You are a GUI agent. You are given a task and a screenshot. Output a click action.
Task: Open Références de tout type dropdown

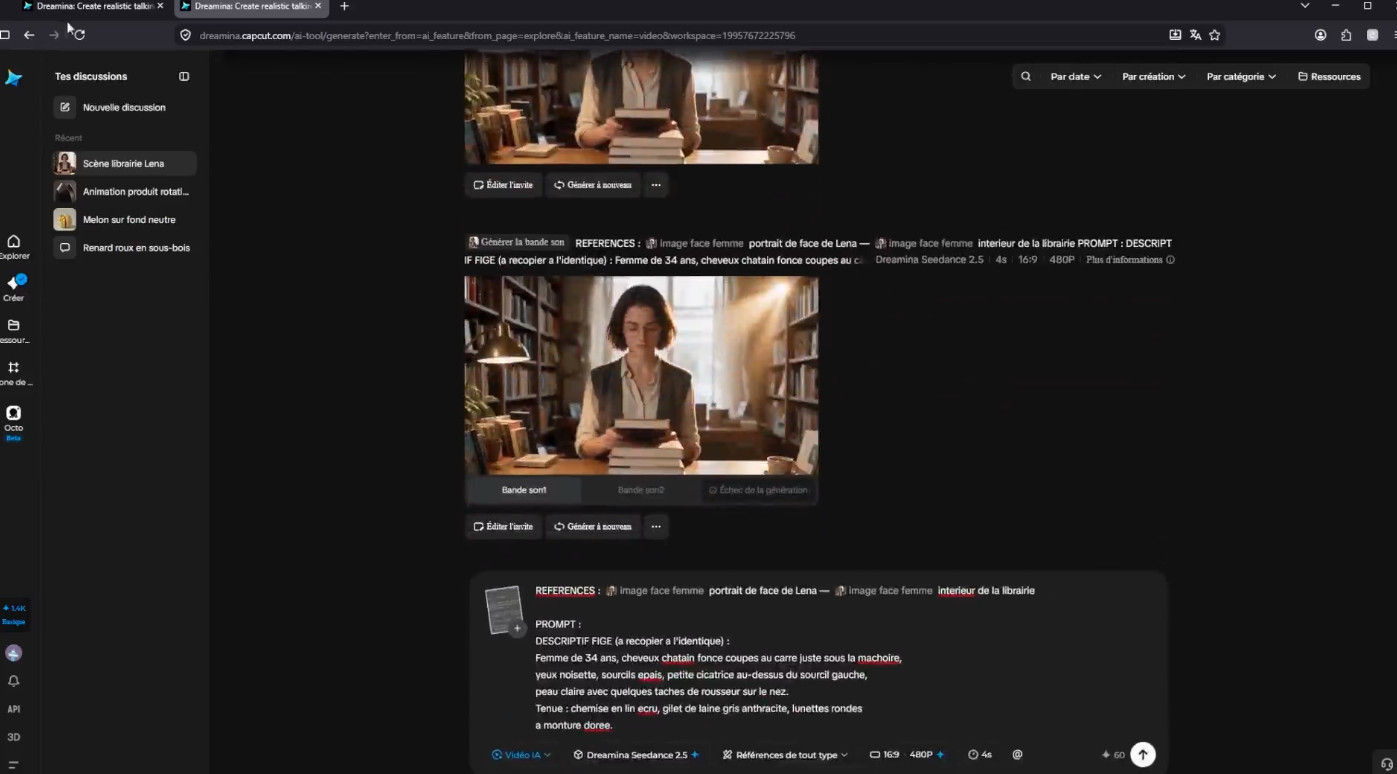point(785,755)
